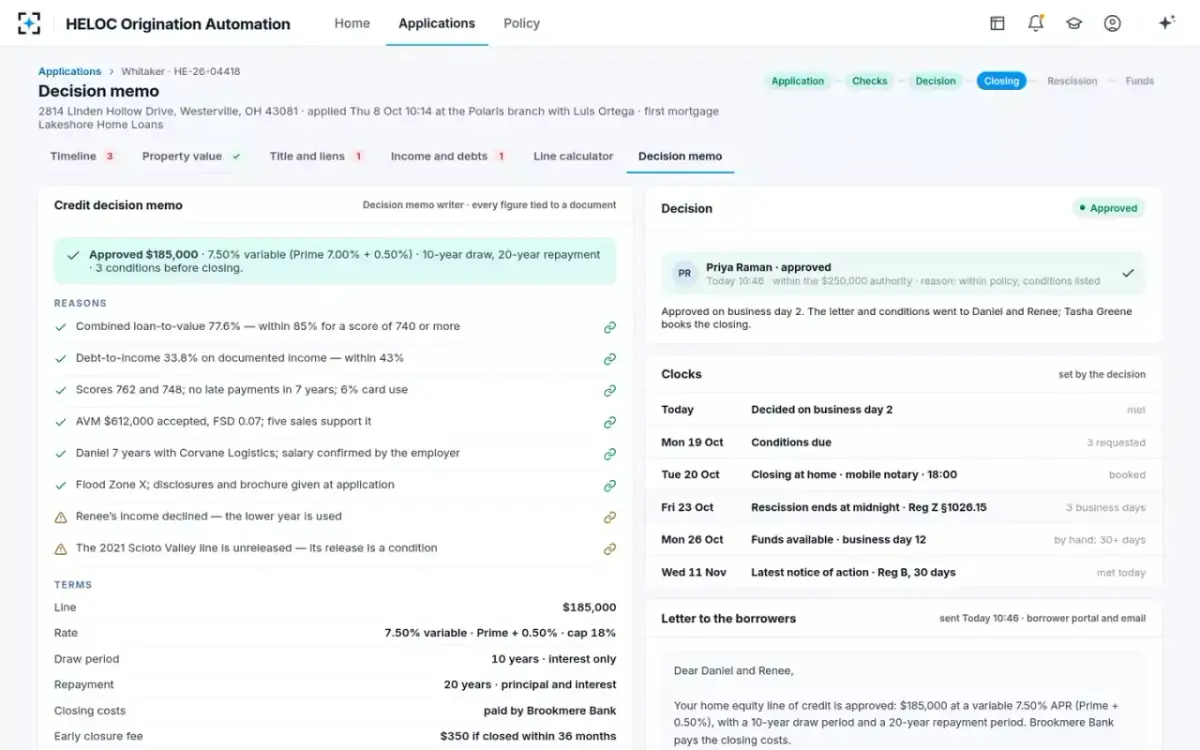This screenshot has height=750, width=1200.
Task: Open document link for Scores 762 and 748
Action: 609,391
